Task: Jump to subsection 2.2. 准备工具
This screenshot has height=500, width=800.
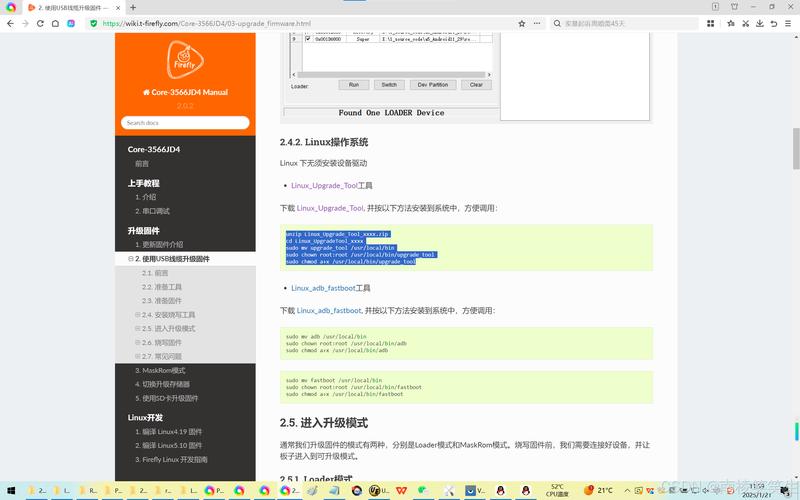Action: [x=161, y=287]
